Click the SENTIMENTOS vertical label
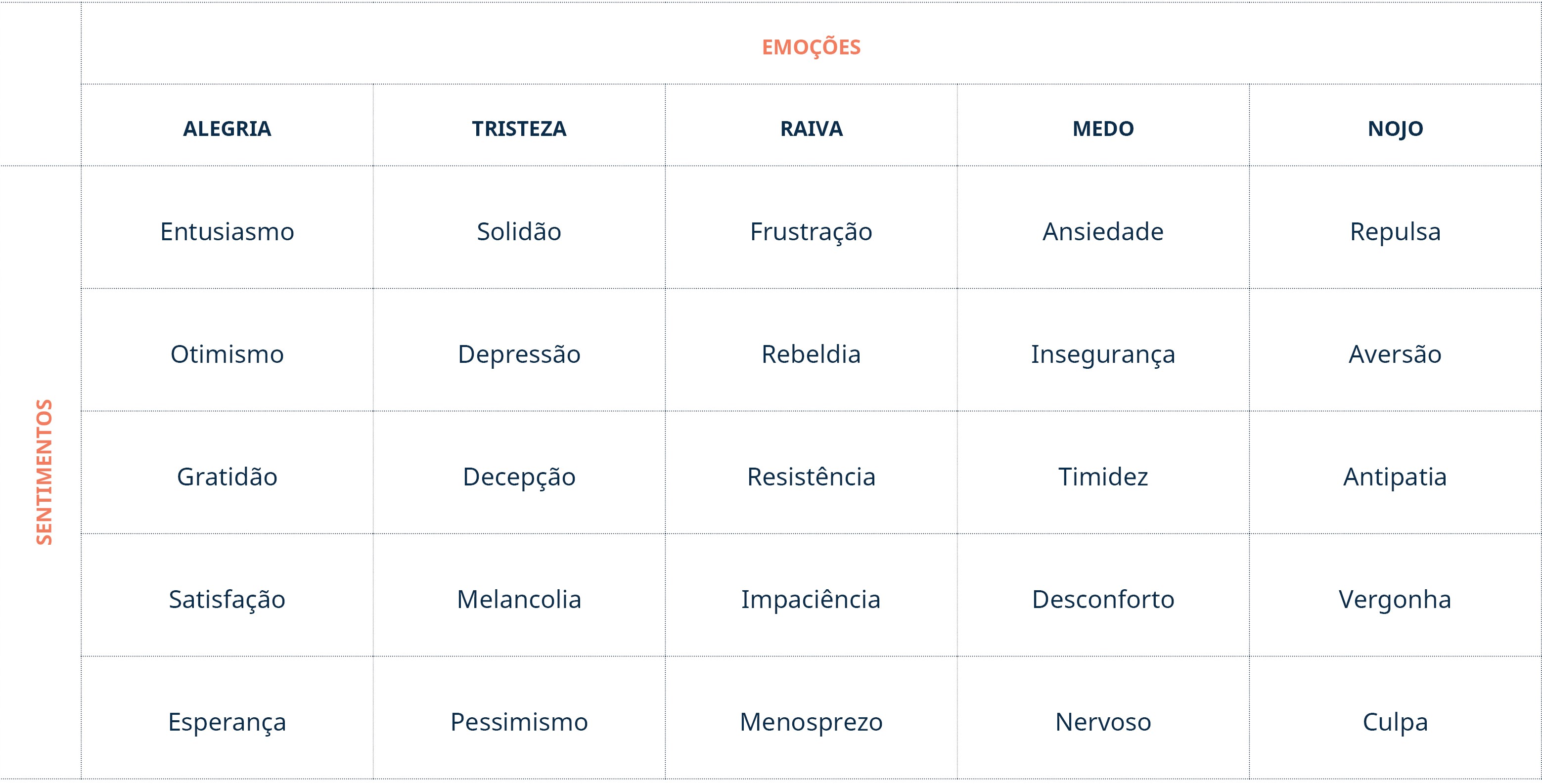The height and width of the screenshot is (784, 1542). 45,472
